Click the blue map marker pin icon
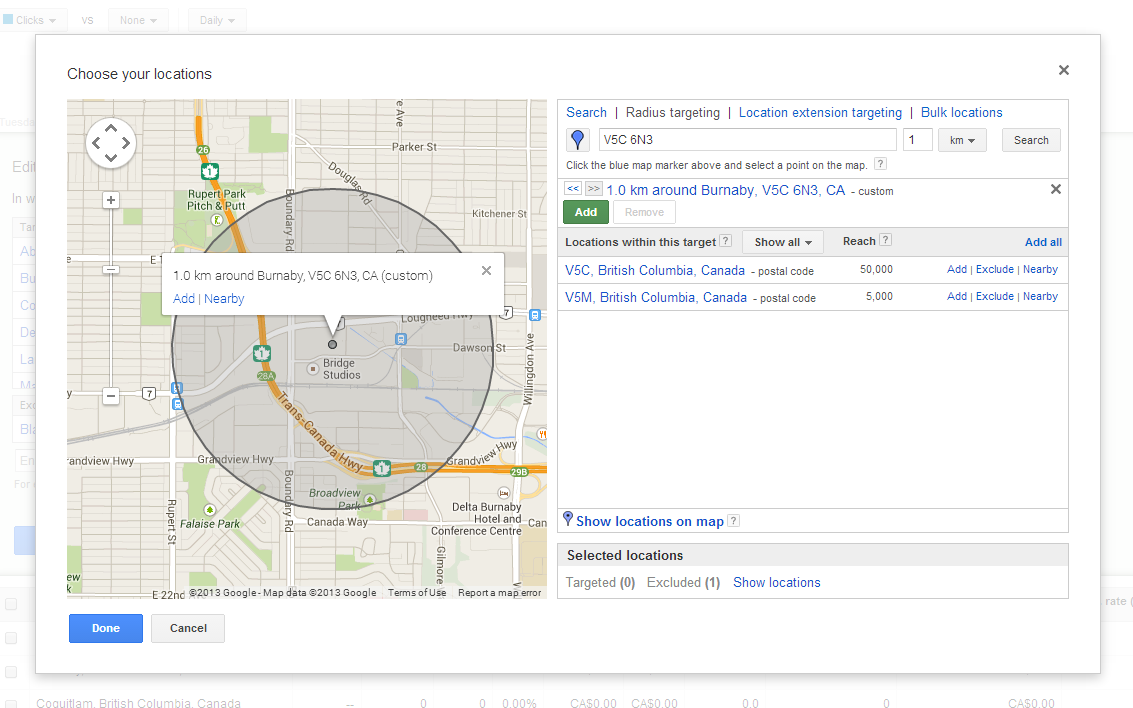 click(577, 140)
